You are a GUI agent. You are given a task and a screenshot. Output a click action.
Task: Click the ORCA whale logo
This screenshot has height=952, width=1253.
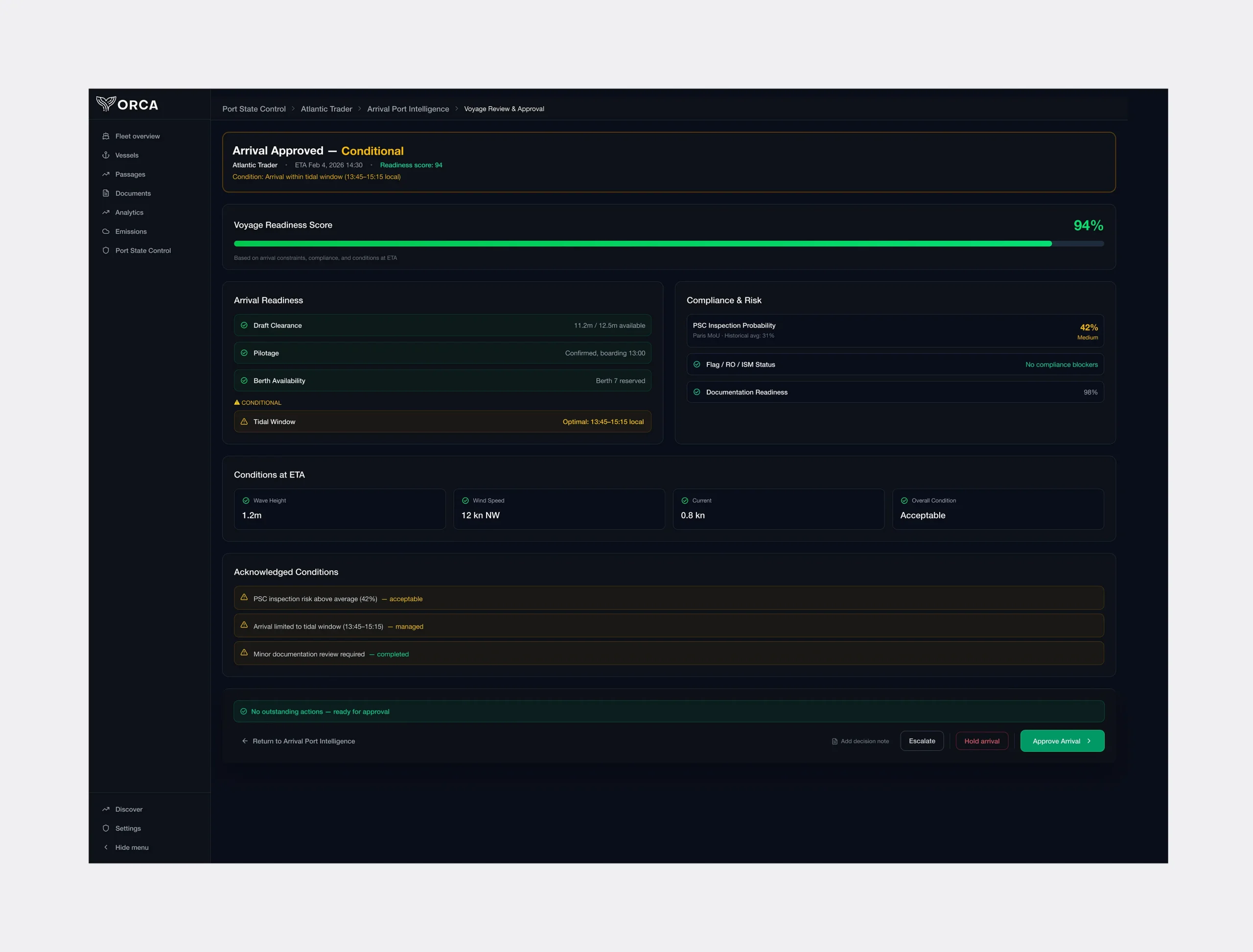click(107, 104)
